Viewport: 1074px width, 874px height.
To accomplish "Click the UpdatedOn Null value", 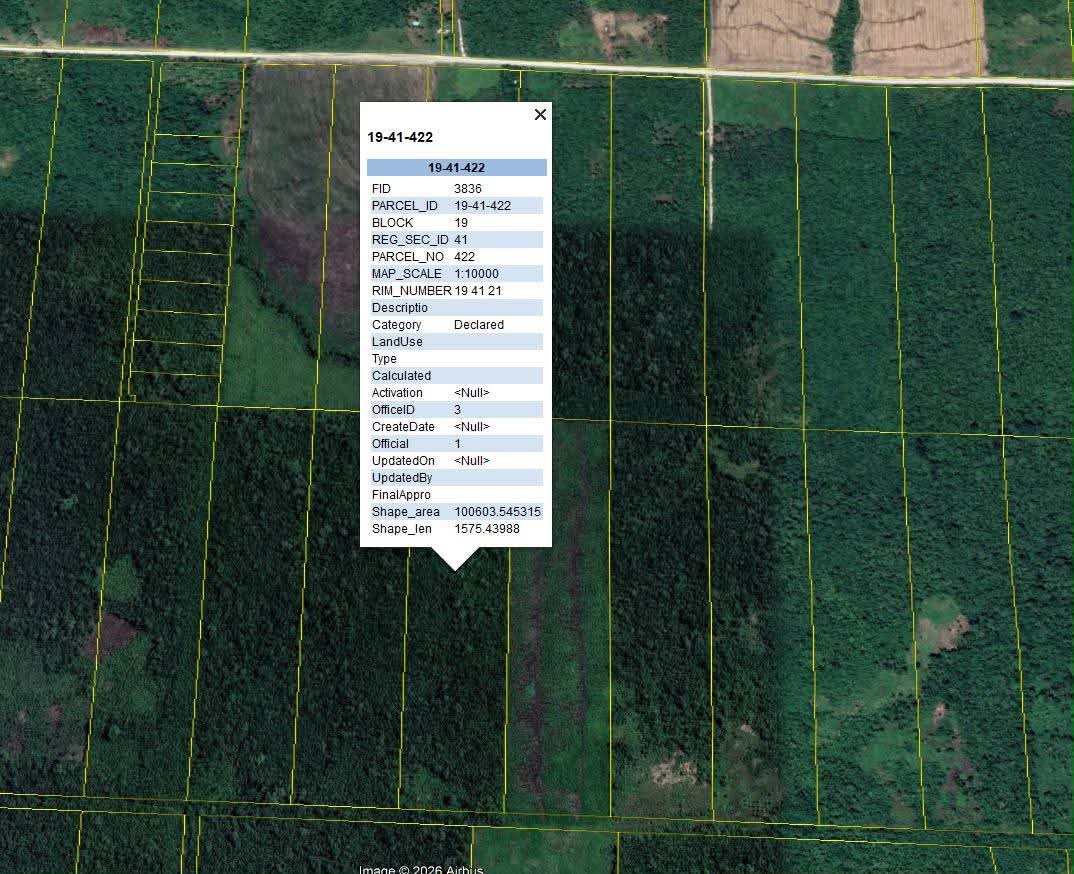I will click(x=472, y=461).
